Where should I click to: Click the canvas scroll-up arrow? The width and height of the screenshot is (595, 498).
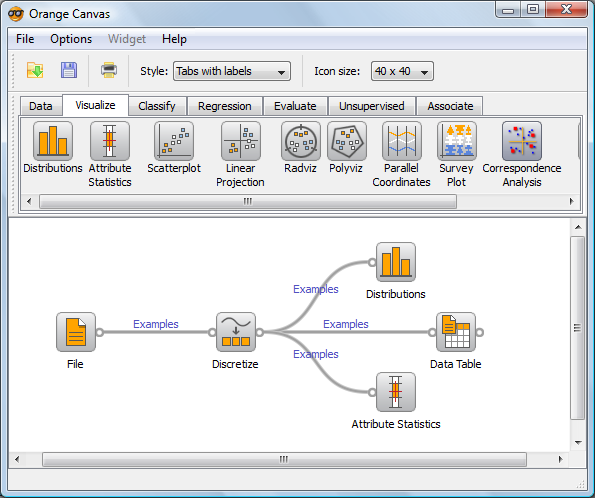(578, 227)
